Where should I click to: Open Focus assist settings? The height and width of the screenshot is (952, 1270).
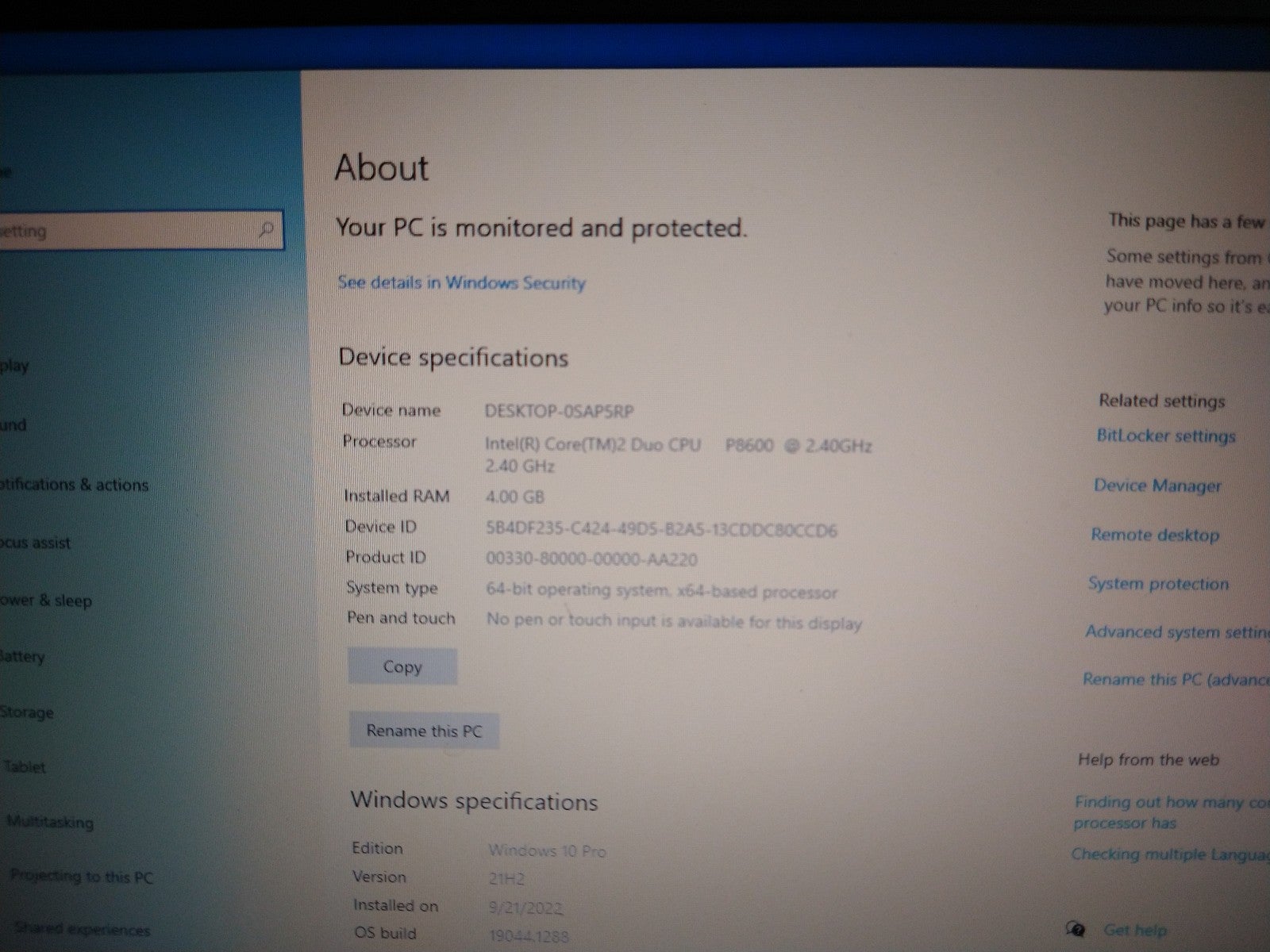tap(36, 543)
